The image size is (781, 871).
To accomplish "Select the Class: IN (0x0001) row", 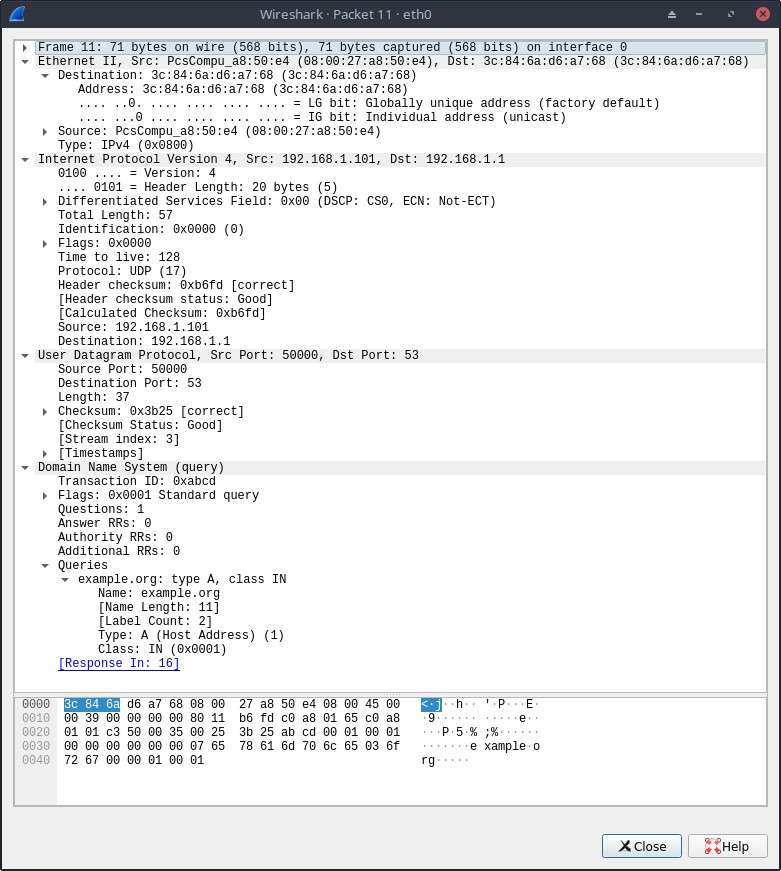I will 162,649.
